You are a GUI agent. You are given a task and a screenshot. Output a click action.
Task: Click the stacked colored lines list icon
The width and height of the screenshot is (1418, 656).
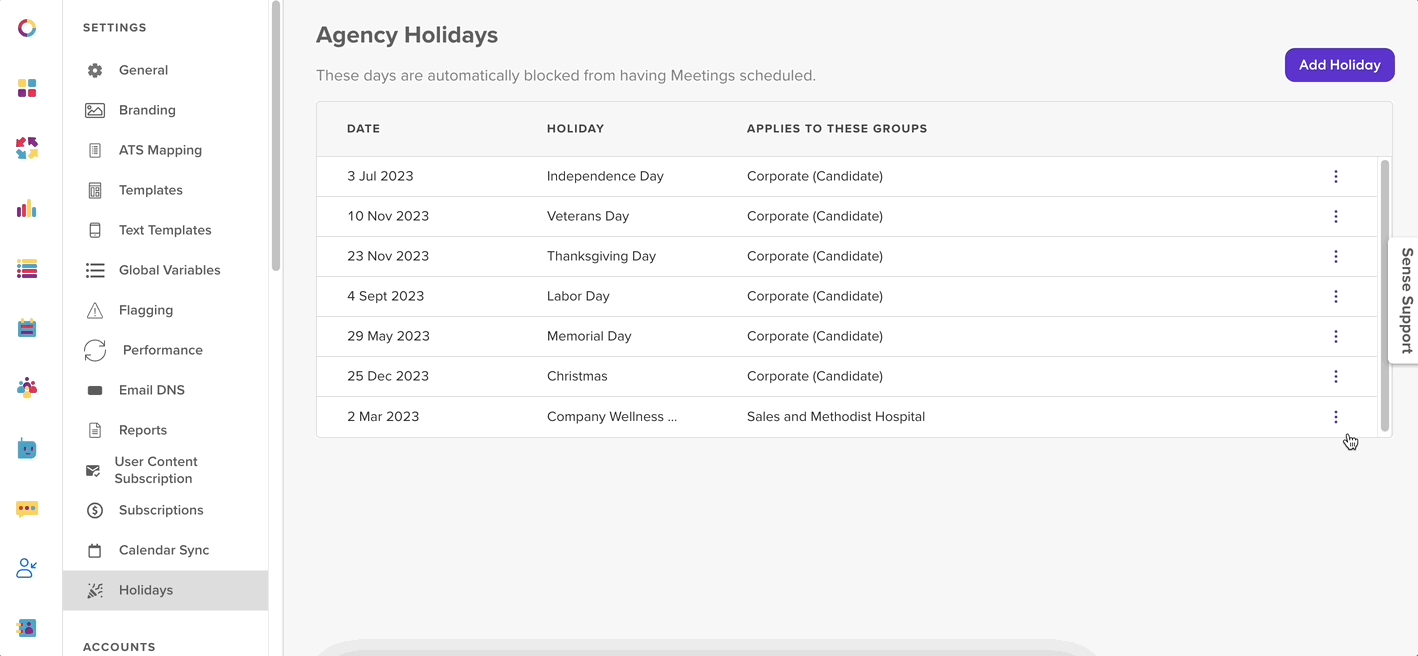(27, 268)
